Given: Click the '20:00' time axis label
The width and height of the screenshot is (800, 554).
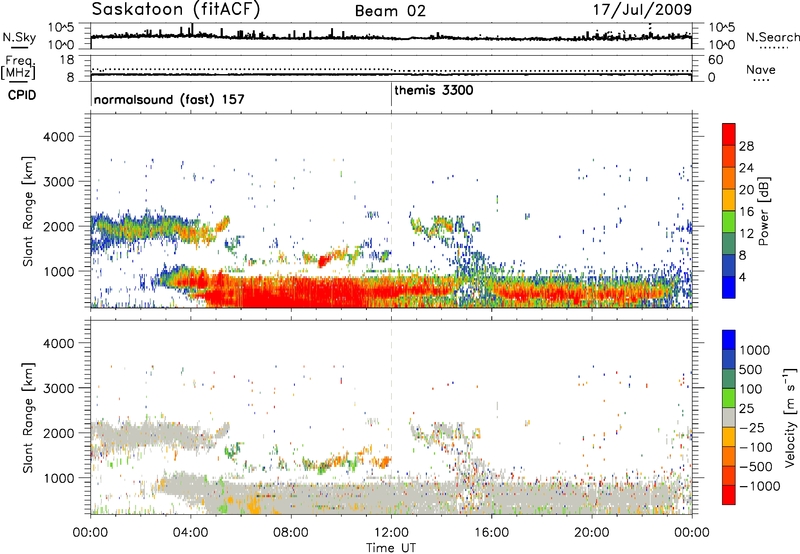Looking at the screenshot, I should coord(591,533).
